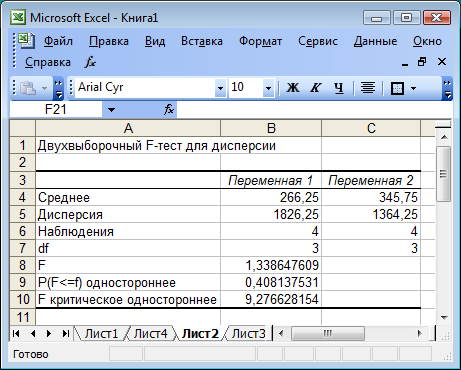Go to the last sheet tab arrow
The height and width of the screenshot is (370, 461).
[x=66, y=333]
